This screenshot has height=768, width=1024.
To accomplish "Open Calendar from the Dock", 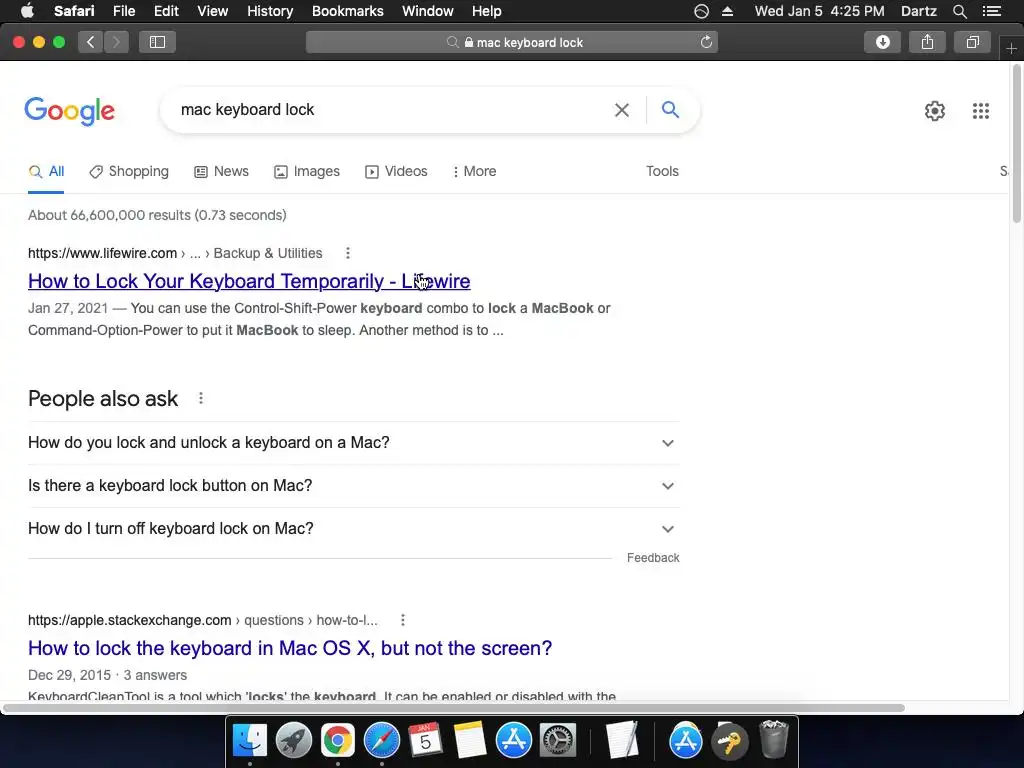I will click(425, 741).
